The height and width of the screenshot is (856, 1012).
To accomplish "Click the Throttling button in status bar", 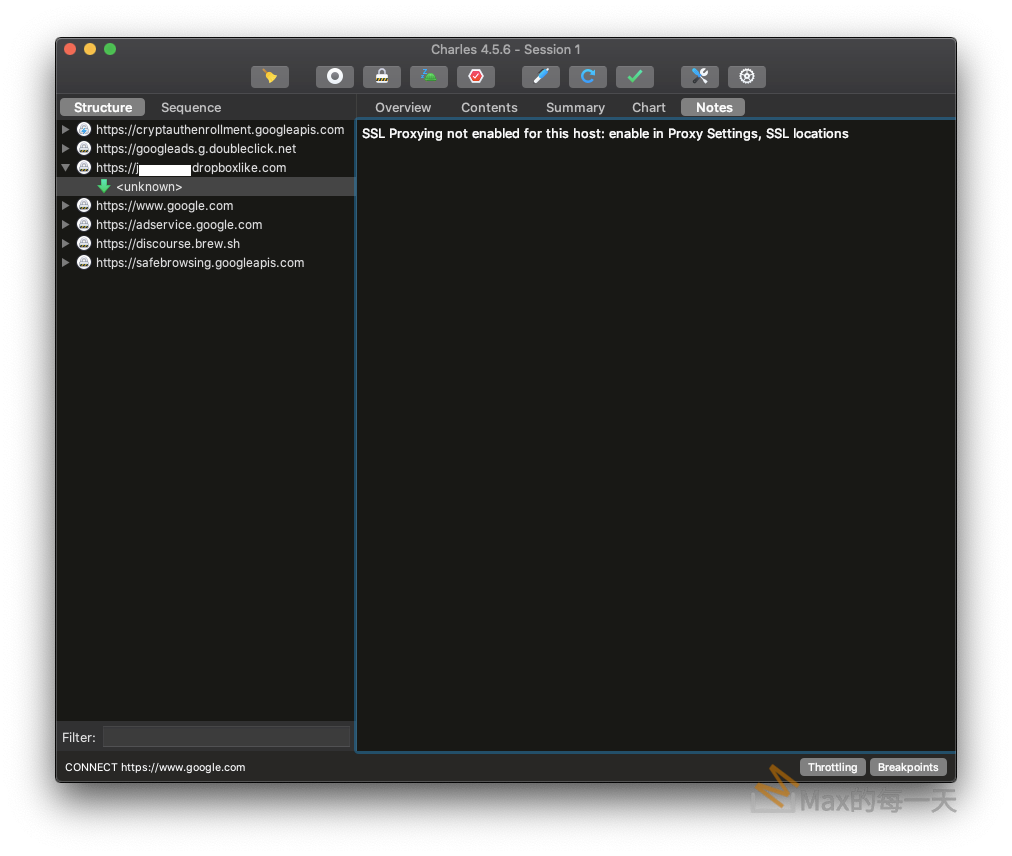I will [832, 767].
